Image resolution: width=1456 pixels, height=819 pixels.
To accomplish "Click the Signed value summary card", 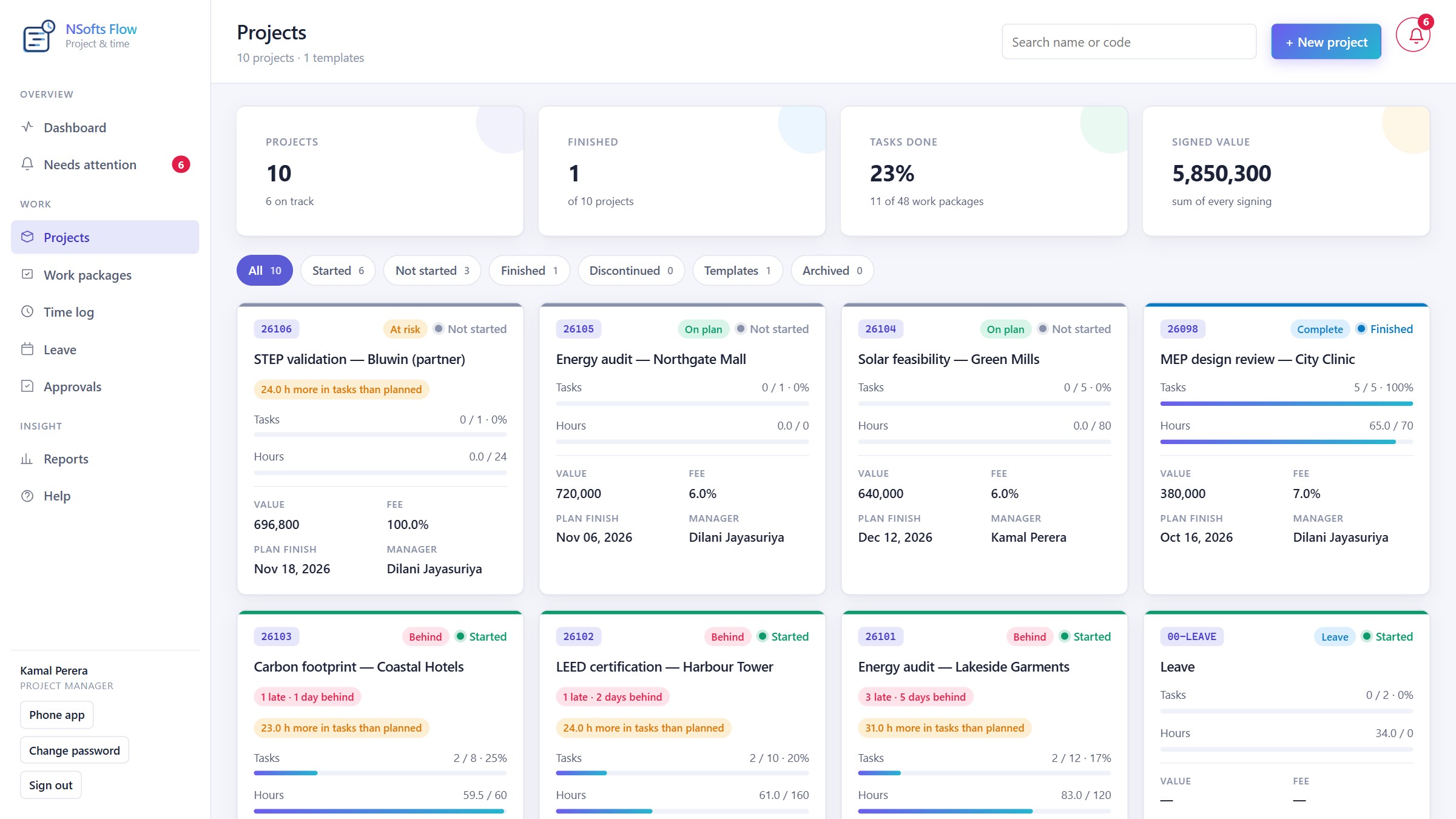I will [x=1286, y=171].
